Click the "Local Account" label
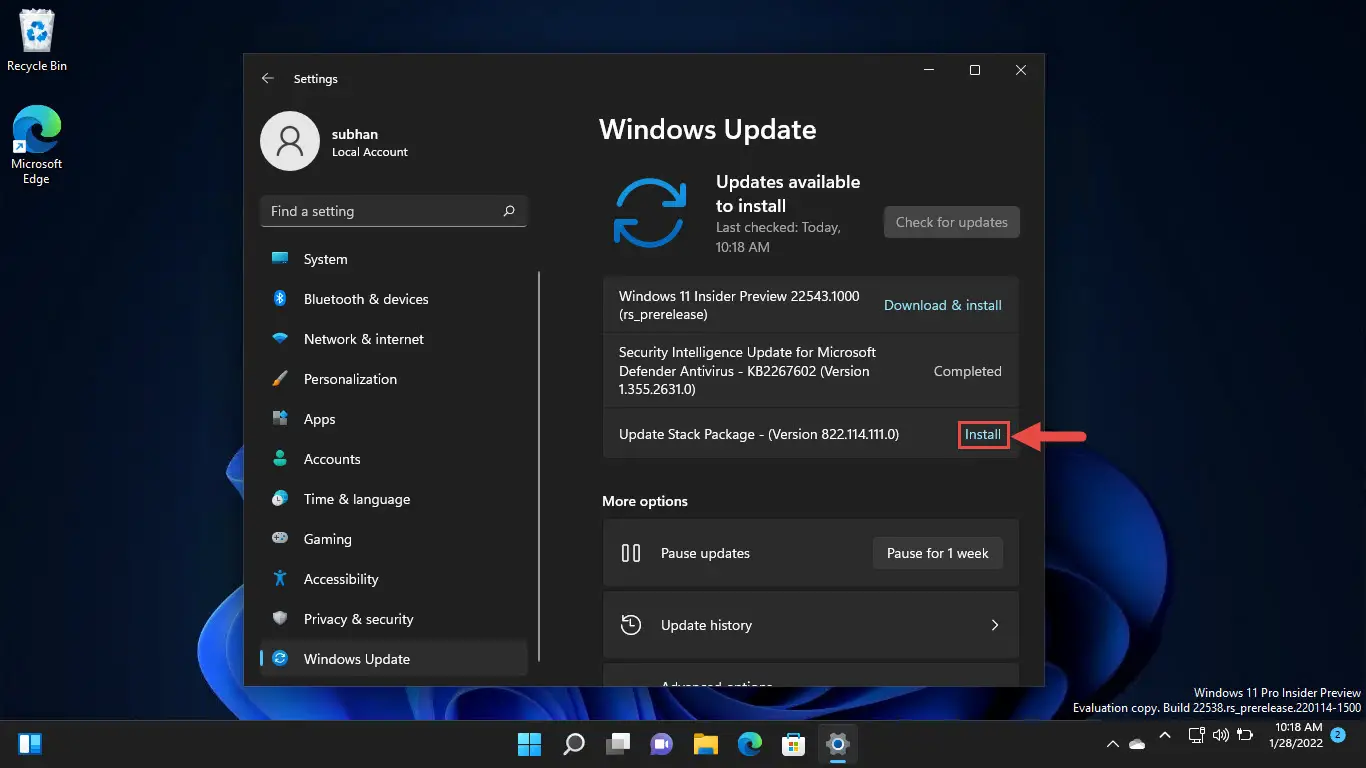 coord(370,152)
